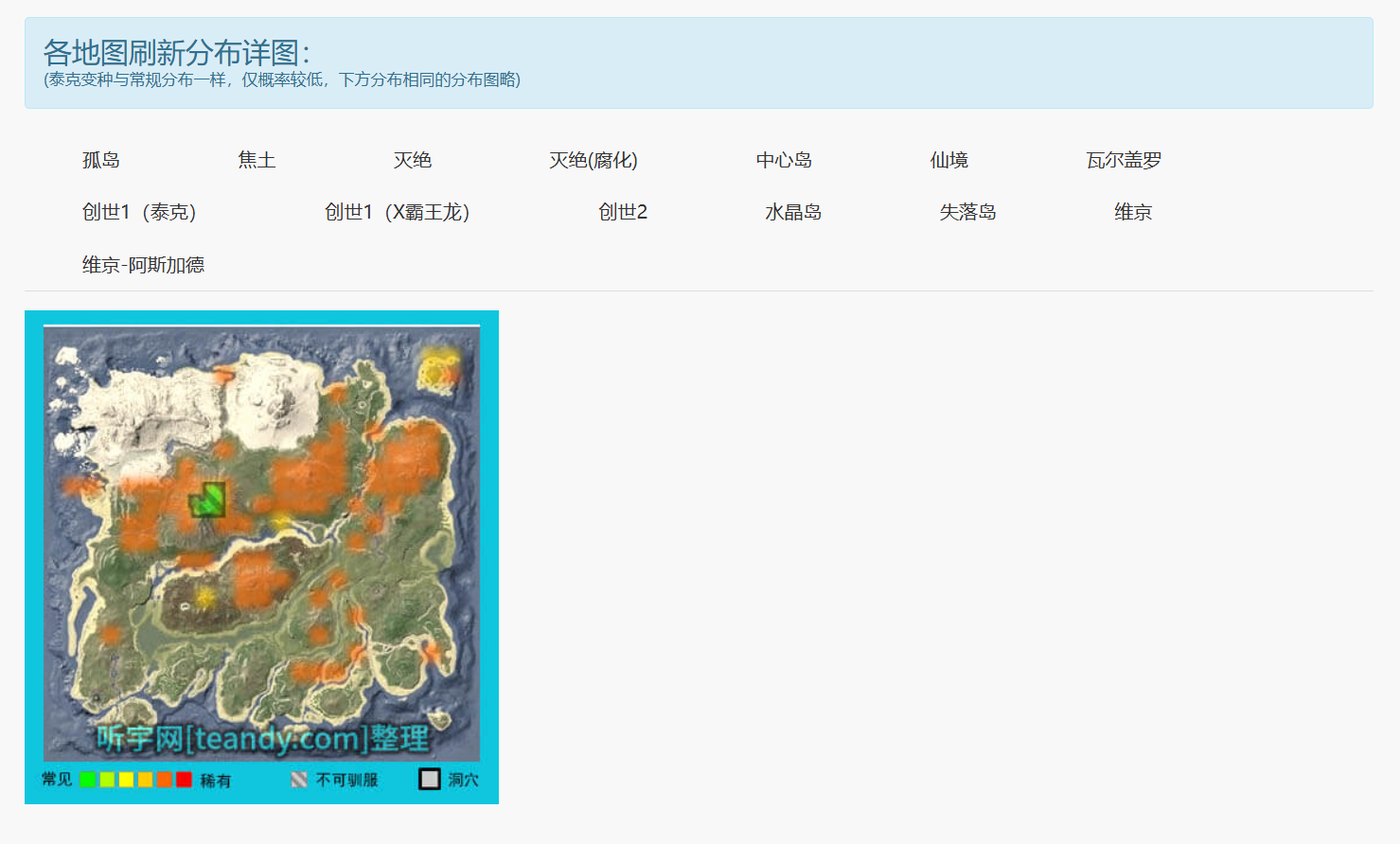Select the 孤岛 map tab
Viewport: 1400px width, 844px height.
pos(101,160)
